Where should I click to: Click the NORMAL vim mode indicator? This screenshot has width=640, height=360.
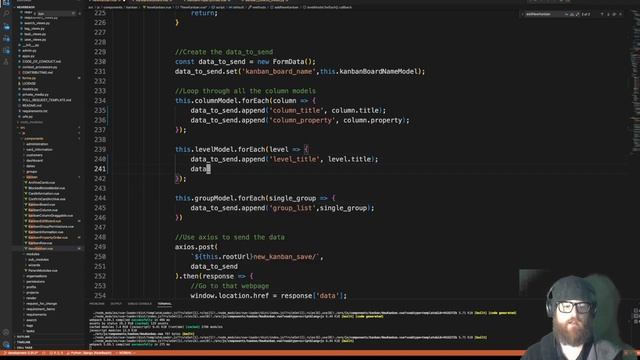[x=125, y=353]
